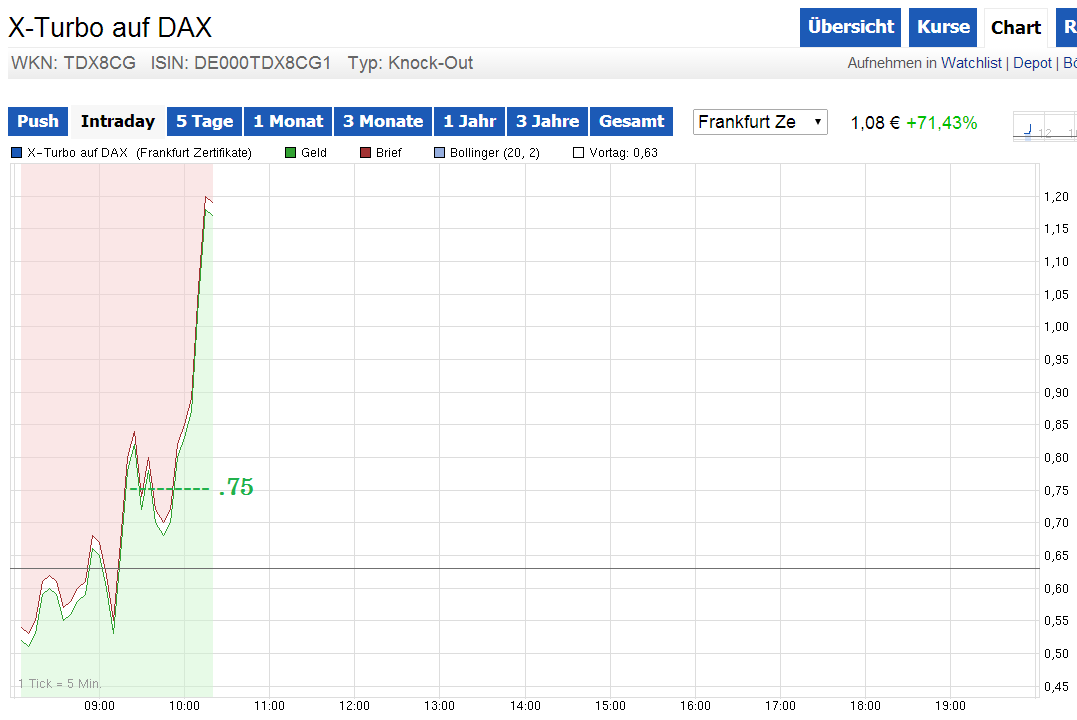Select the 5 Tage time range
Screen dimensions: 1077x720
click(x=204, y=121)
